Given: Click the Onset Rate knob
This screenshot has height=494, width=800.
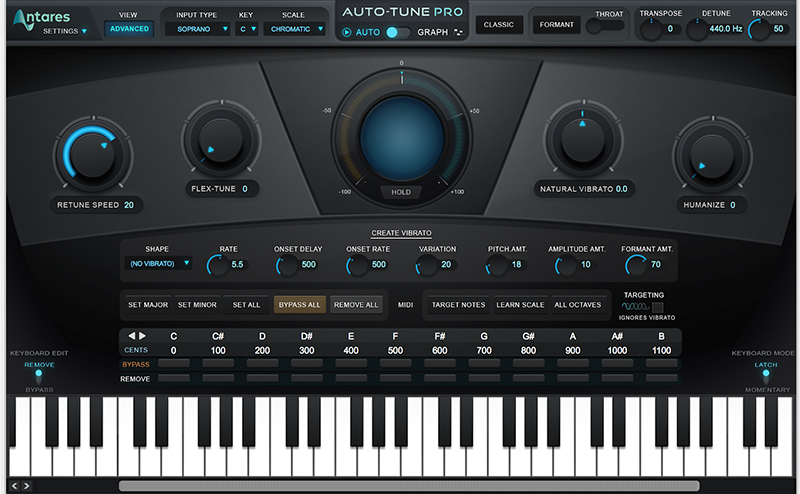Looking at the screenshot, I should tap(357, 265).
